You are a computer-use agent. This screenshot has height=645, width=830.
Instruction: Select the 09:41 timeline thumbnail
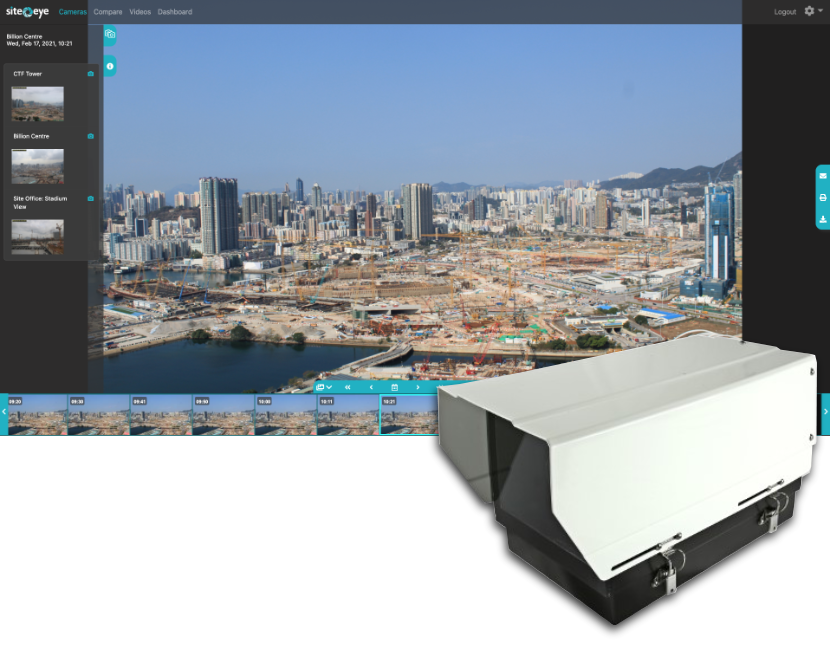coord(161,414)
